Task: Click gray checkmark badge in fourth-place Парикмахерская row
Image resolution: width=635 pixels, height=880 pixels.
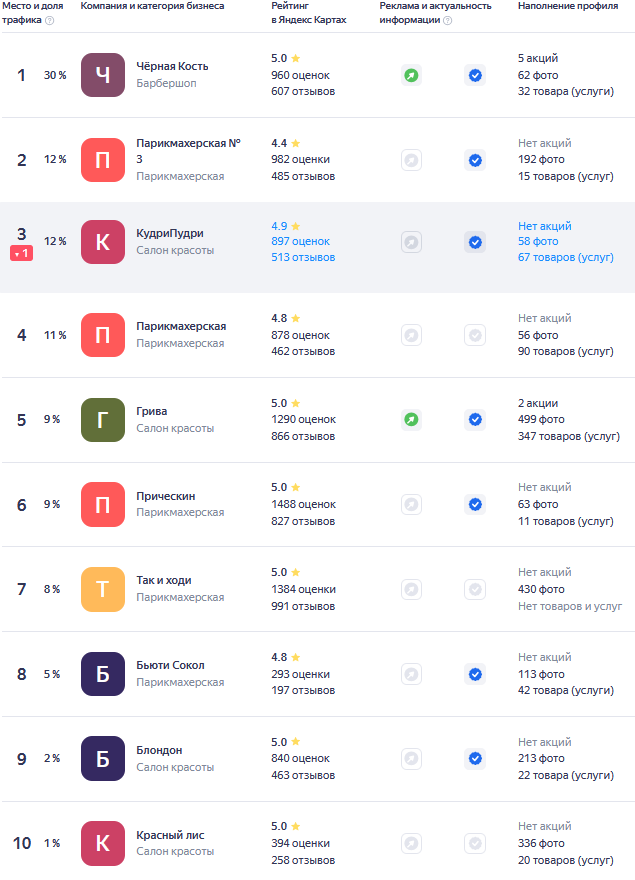Action: (x=475, y=335)
